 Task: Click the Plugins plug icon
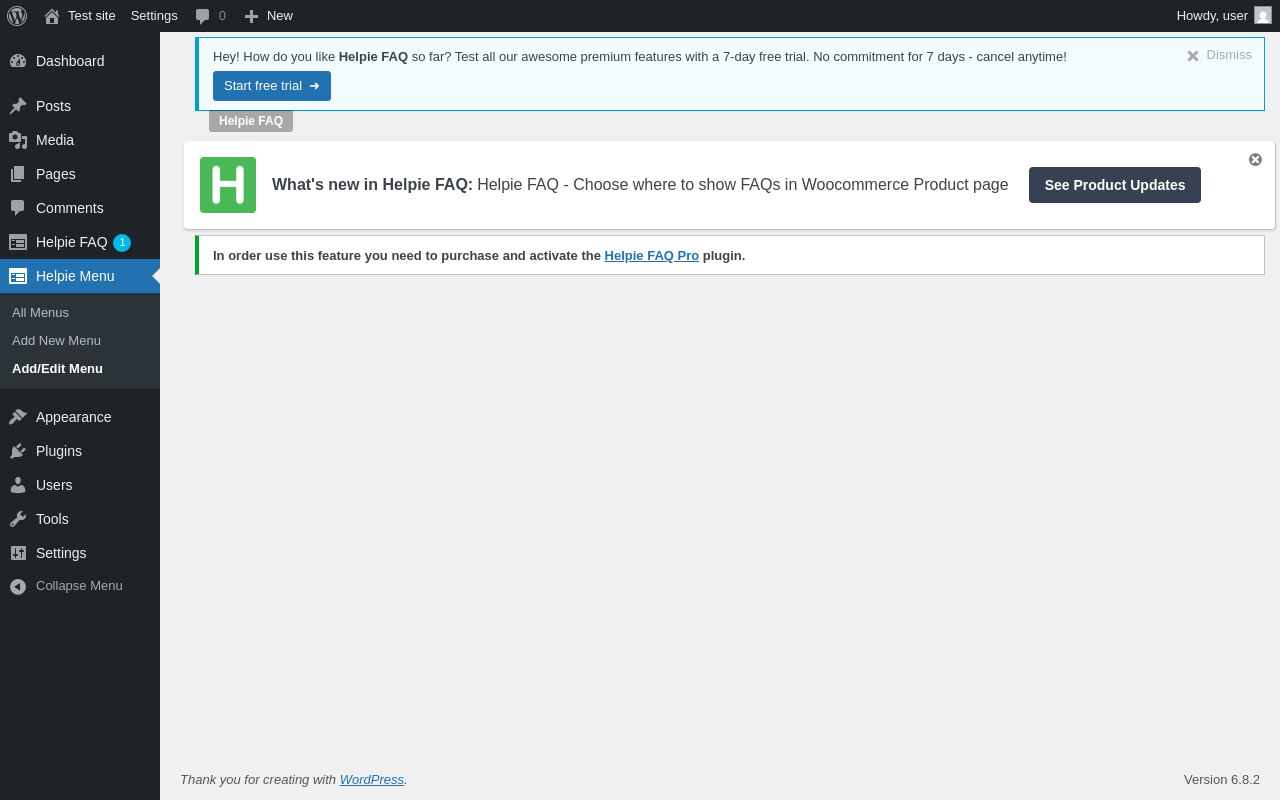pyautogui.click(x=18, y=451)
